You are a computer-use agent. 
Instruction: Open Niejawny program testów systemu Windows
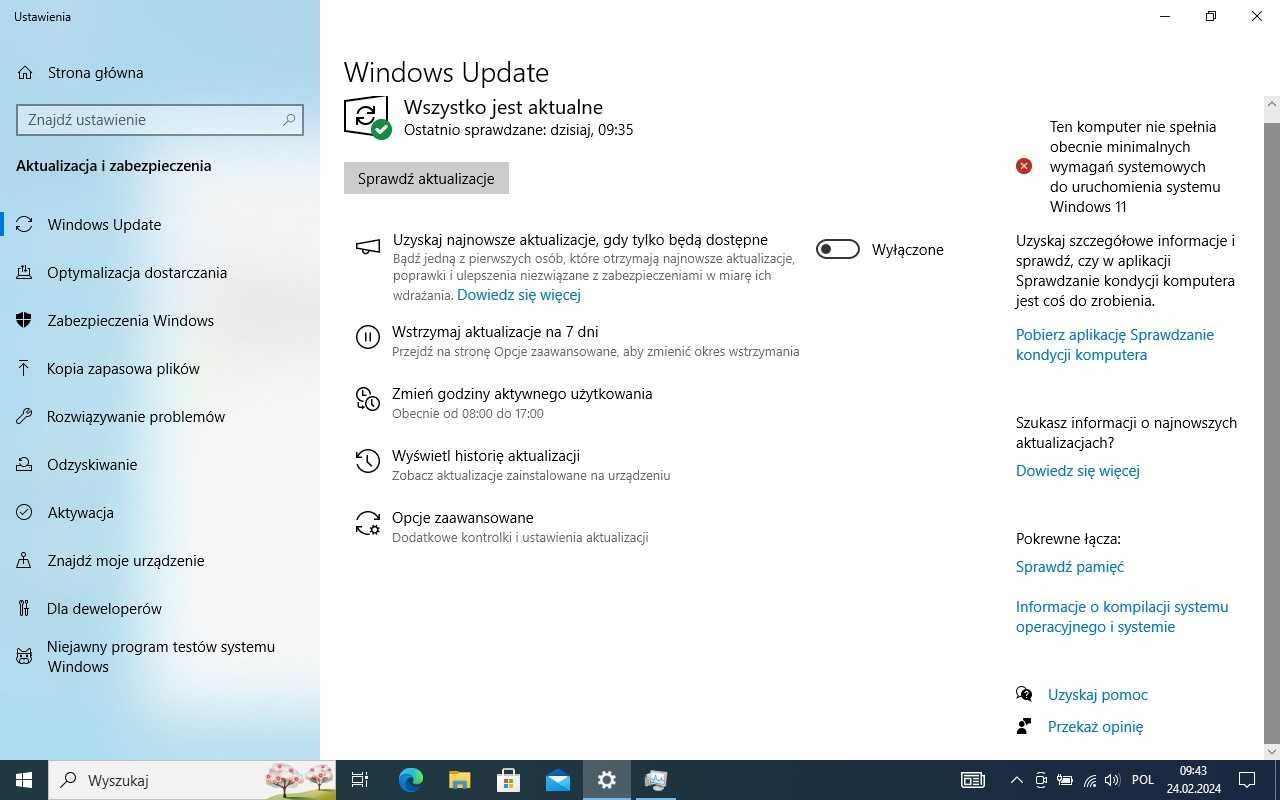[160, 657]
